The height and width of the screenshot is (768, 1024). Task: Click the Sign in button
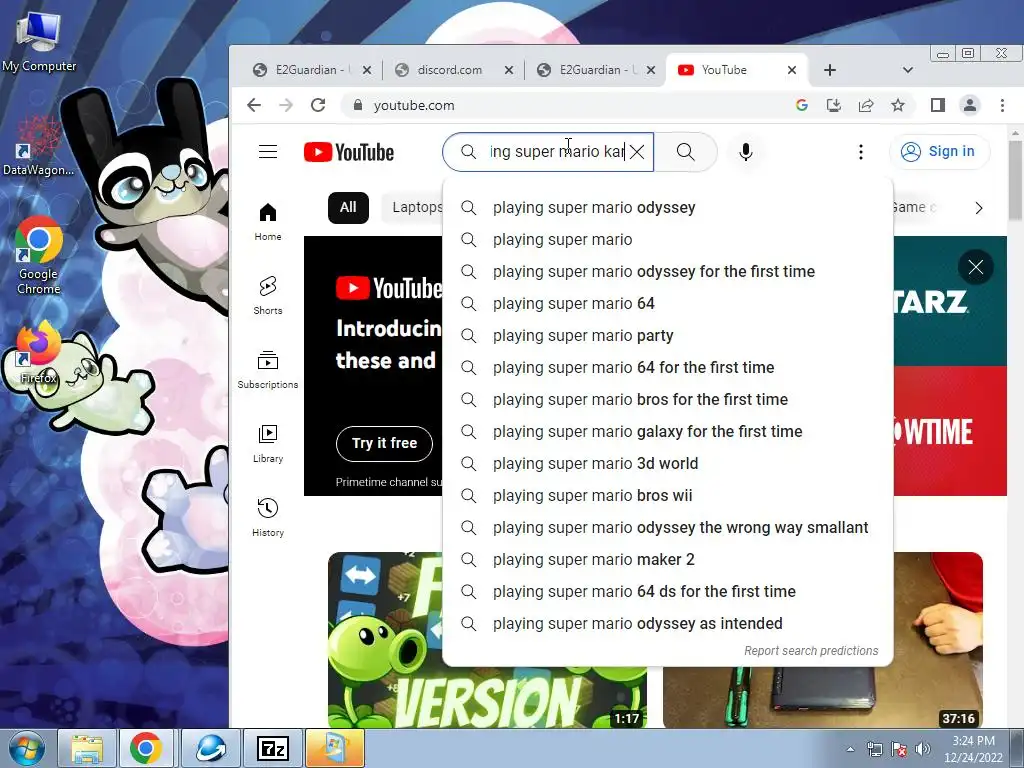coord(940,152)
